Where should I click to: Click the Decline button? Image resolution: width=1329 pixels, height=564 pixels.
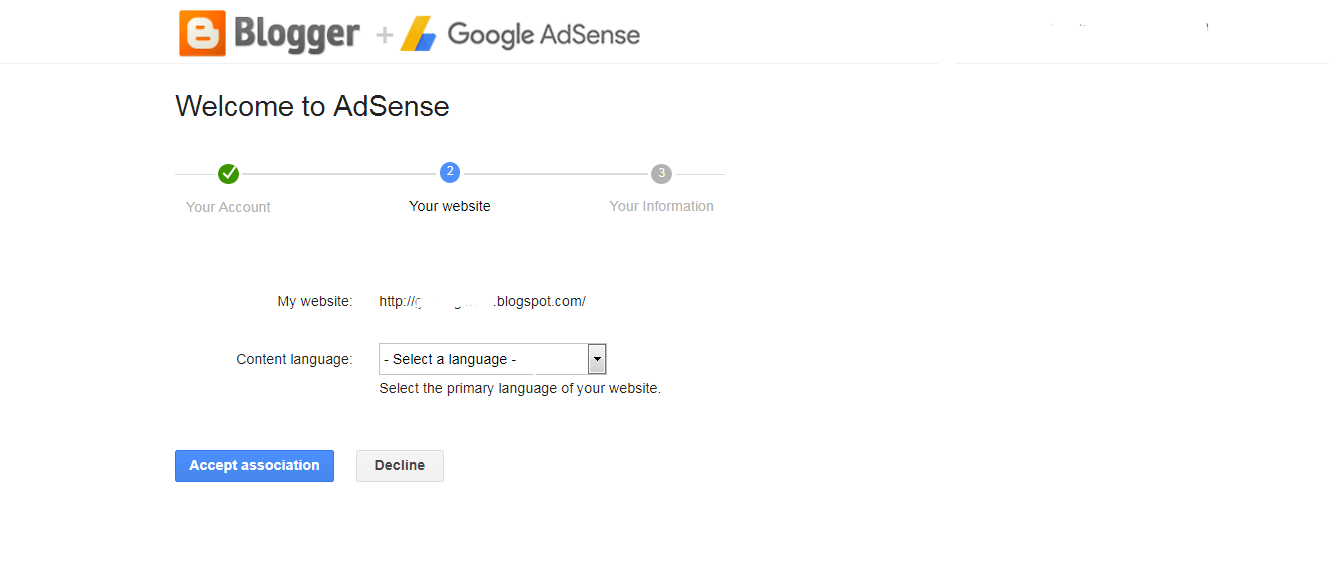point(400,466)
